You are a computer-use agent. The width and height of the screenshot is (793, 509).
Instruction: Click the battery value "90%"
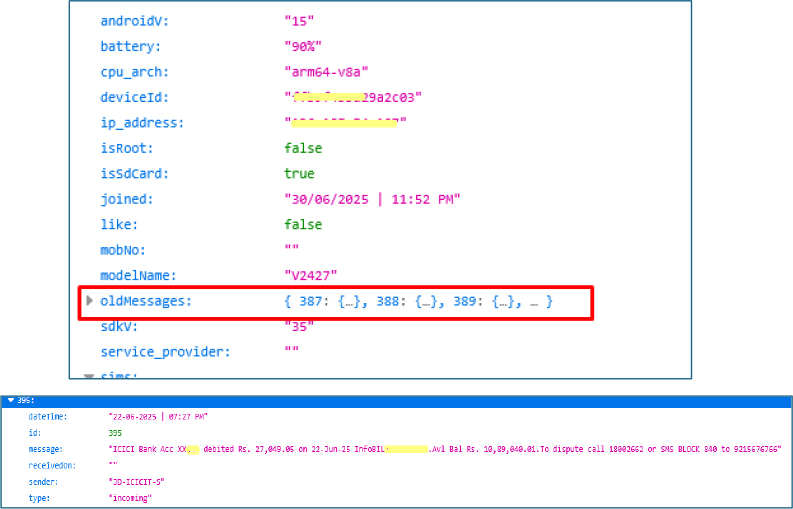pos(303,46)
